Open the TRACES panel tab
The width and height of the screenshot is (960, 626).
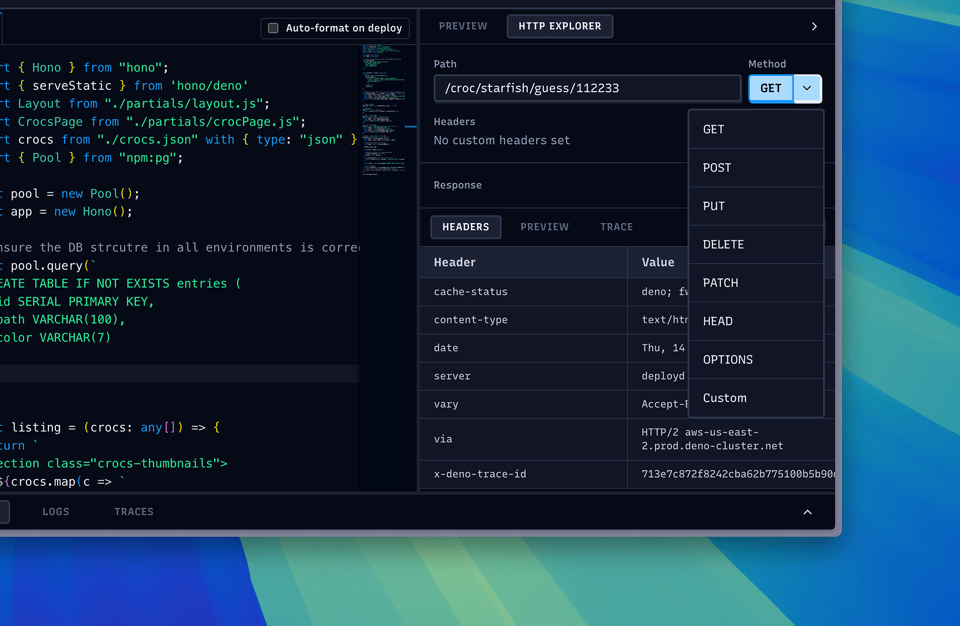(x=134, y=512)
